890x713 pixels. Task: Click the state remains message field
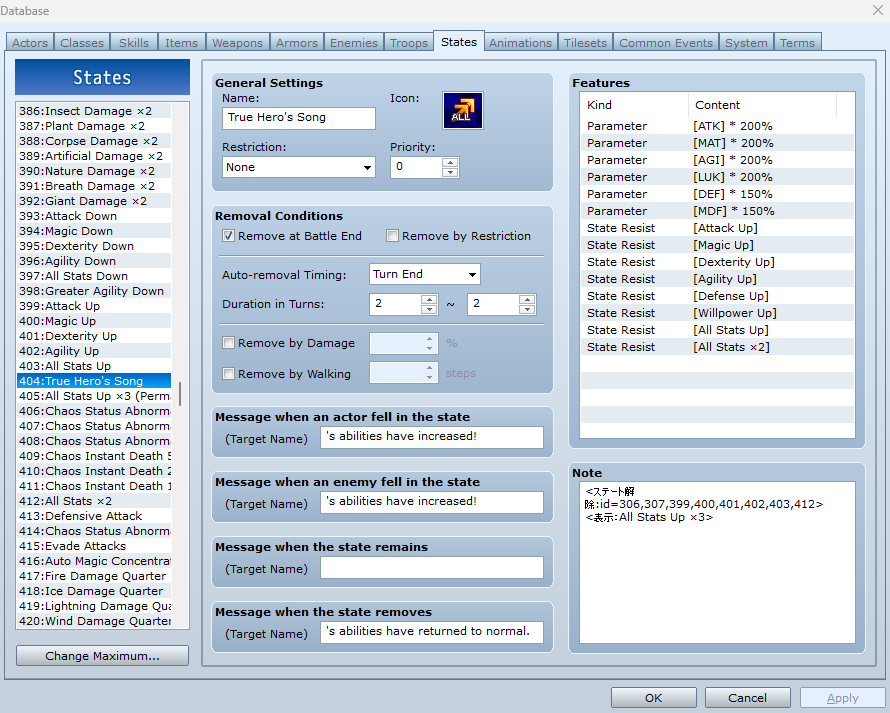pos(432,567)
